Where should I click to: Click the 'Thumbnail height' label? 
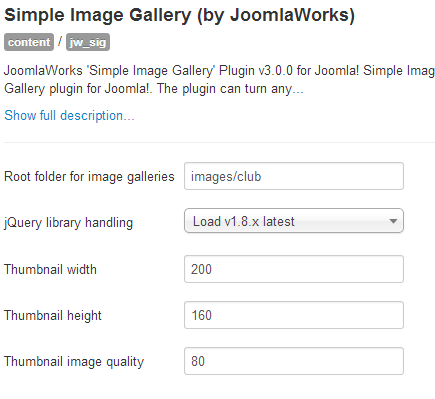[53, 316]
